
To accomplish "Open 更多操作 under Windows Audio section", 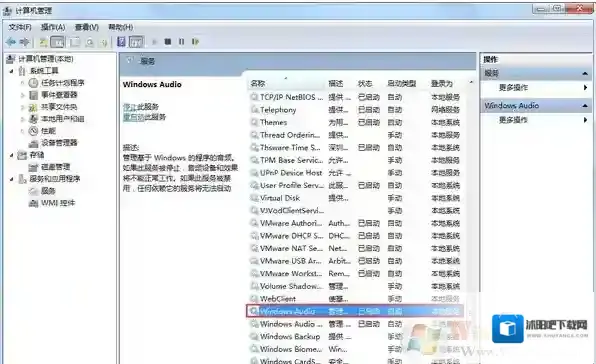I will click(x=513, y=120).
